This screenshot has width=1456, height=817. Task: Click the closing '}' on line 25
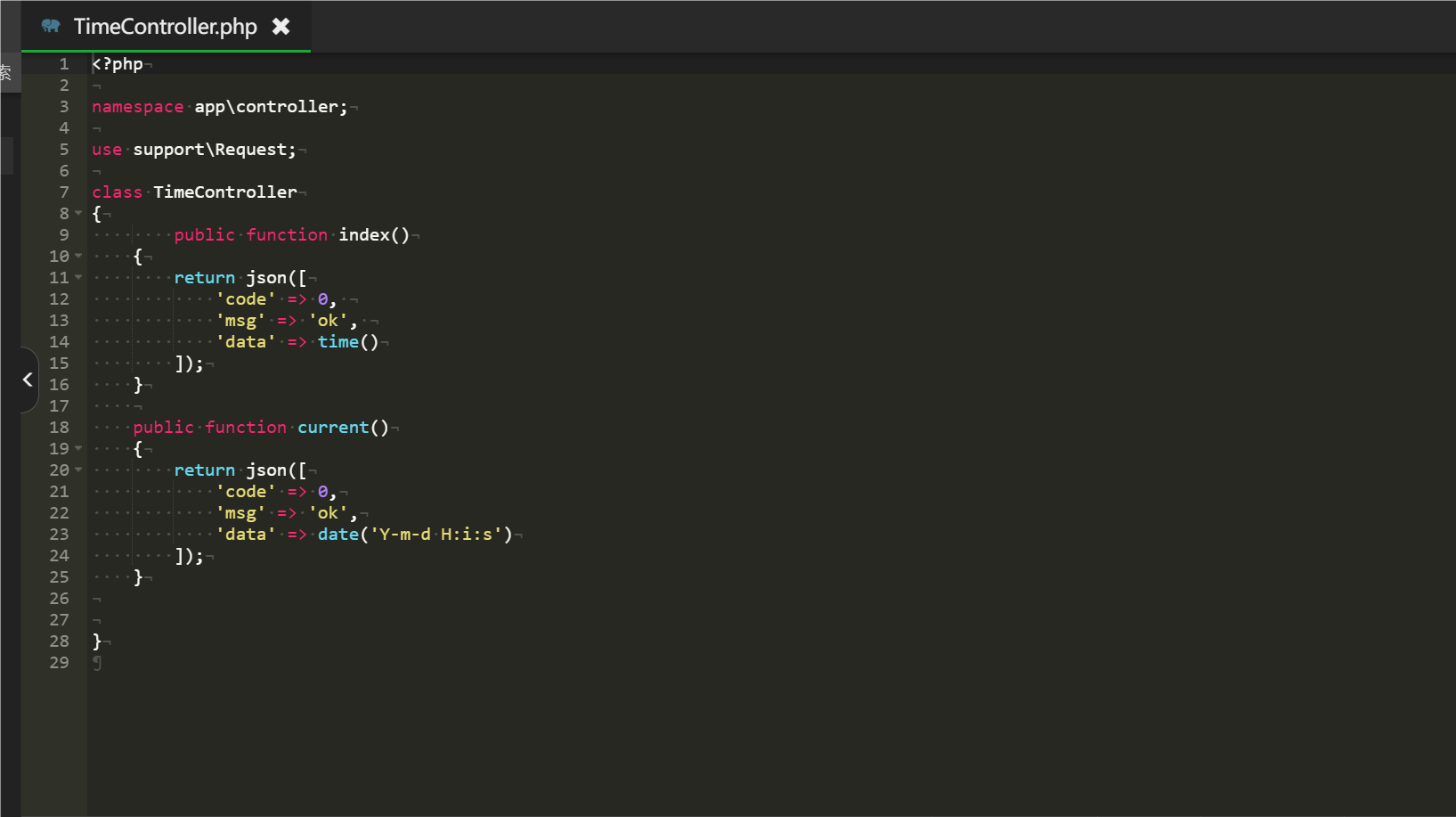[x=138, y=577]
